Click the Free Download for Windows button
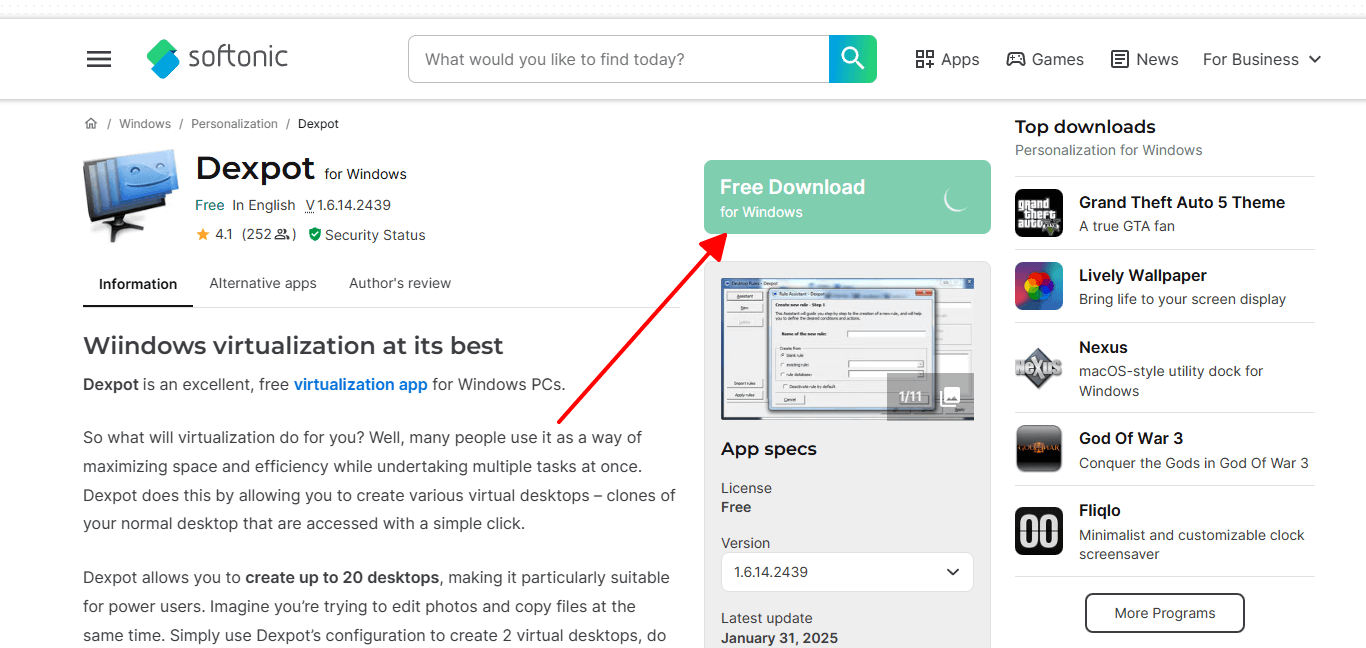Image resolution: width=1366 pixels, height=648 pixels. pyautogui.click(x=847, y=197)
